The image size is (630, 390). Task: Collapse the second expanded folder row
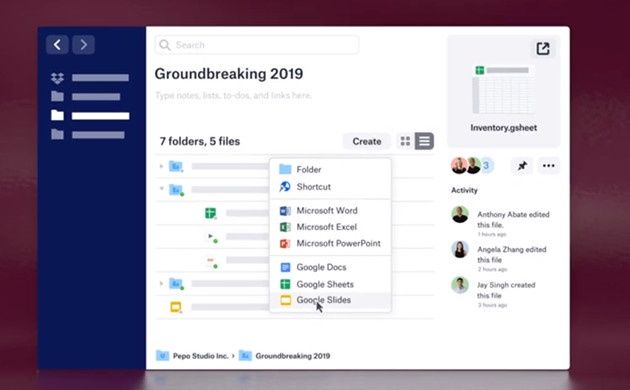[162, 188]
